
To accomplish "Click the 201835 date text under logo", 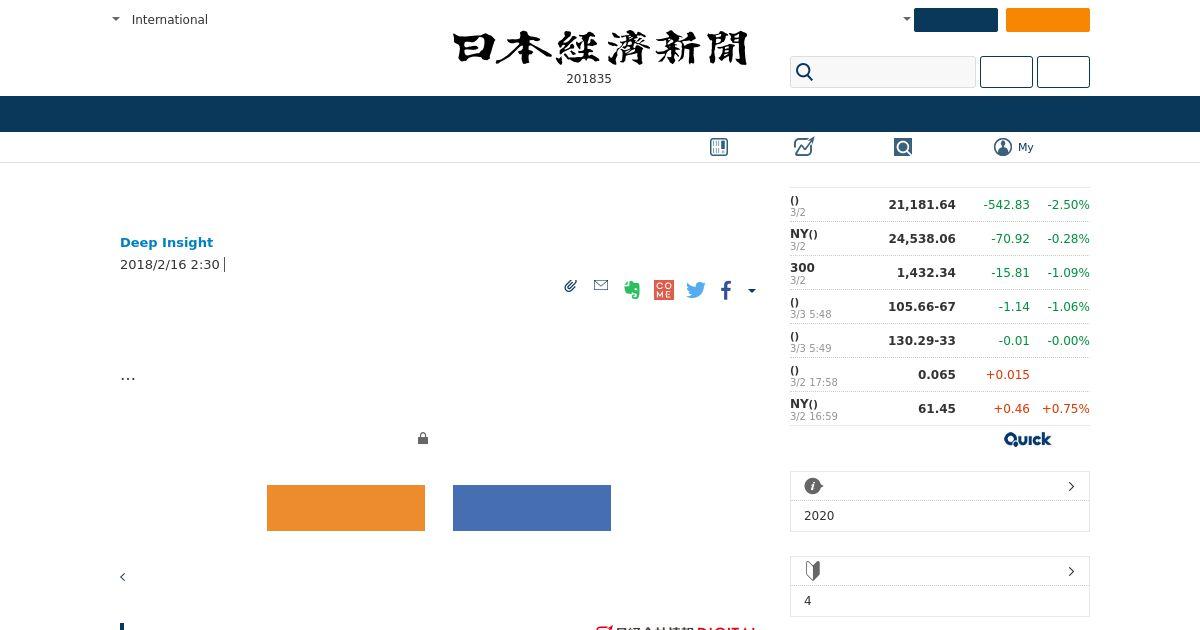I will coord(589,79).
